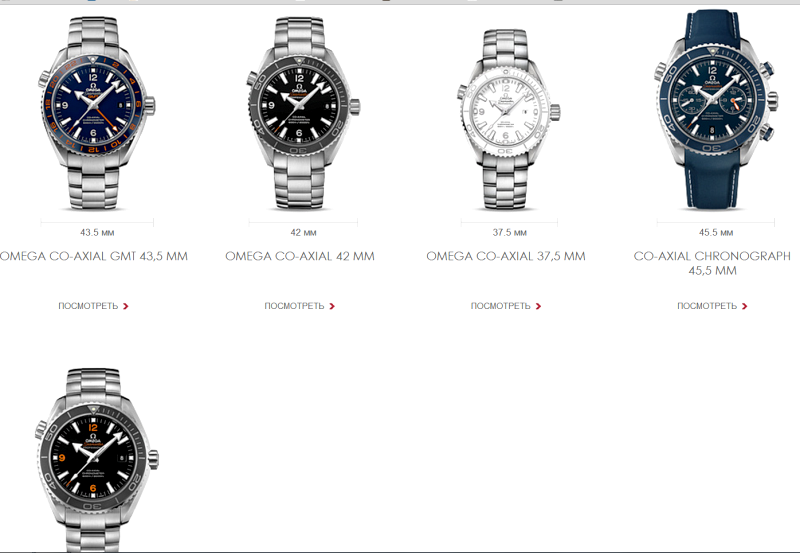Click the 43.5 мм size label
Image resolution: width=800 pixels, height=553 pixels.
tap(97, 233)
